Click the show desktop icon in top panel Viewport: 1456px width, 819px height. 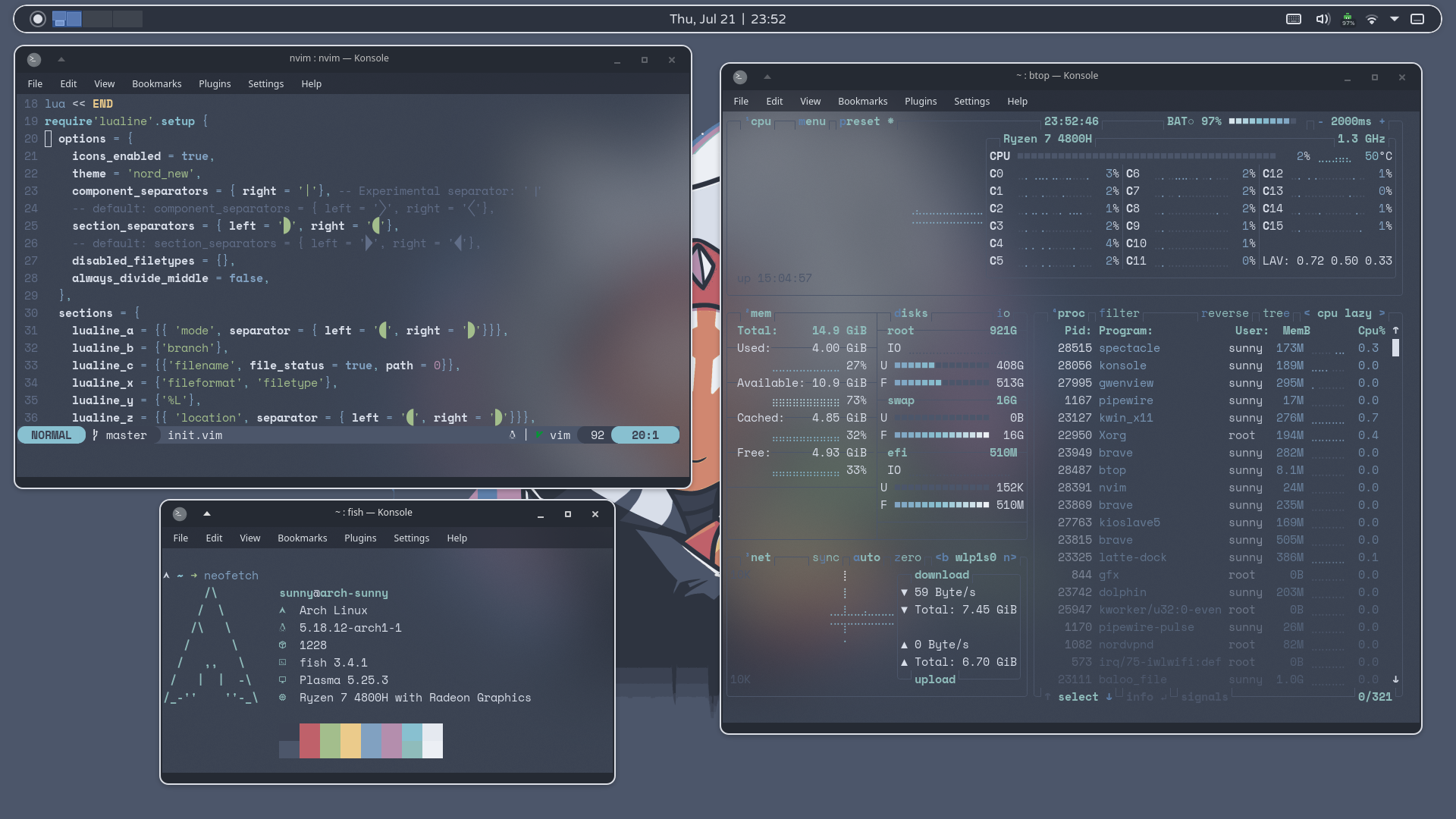[x=1417, y=19]
